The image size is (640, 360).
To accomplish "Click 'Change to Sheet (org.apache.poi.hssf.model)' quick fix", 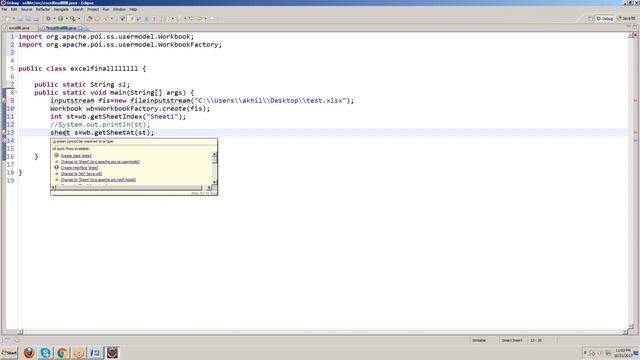I will (98, 180).
